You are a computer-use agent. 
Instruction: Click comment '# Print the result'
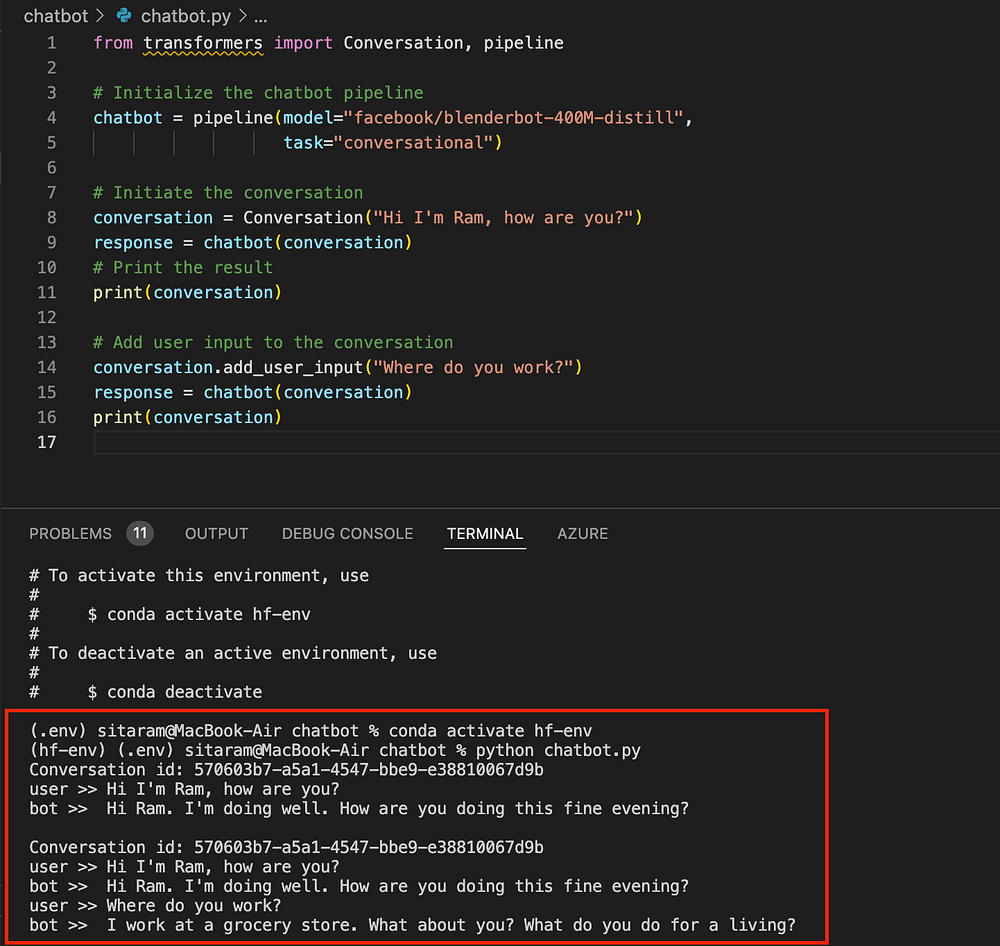point(182,267)
